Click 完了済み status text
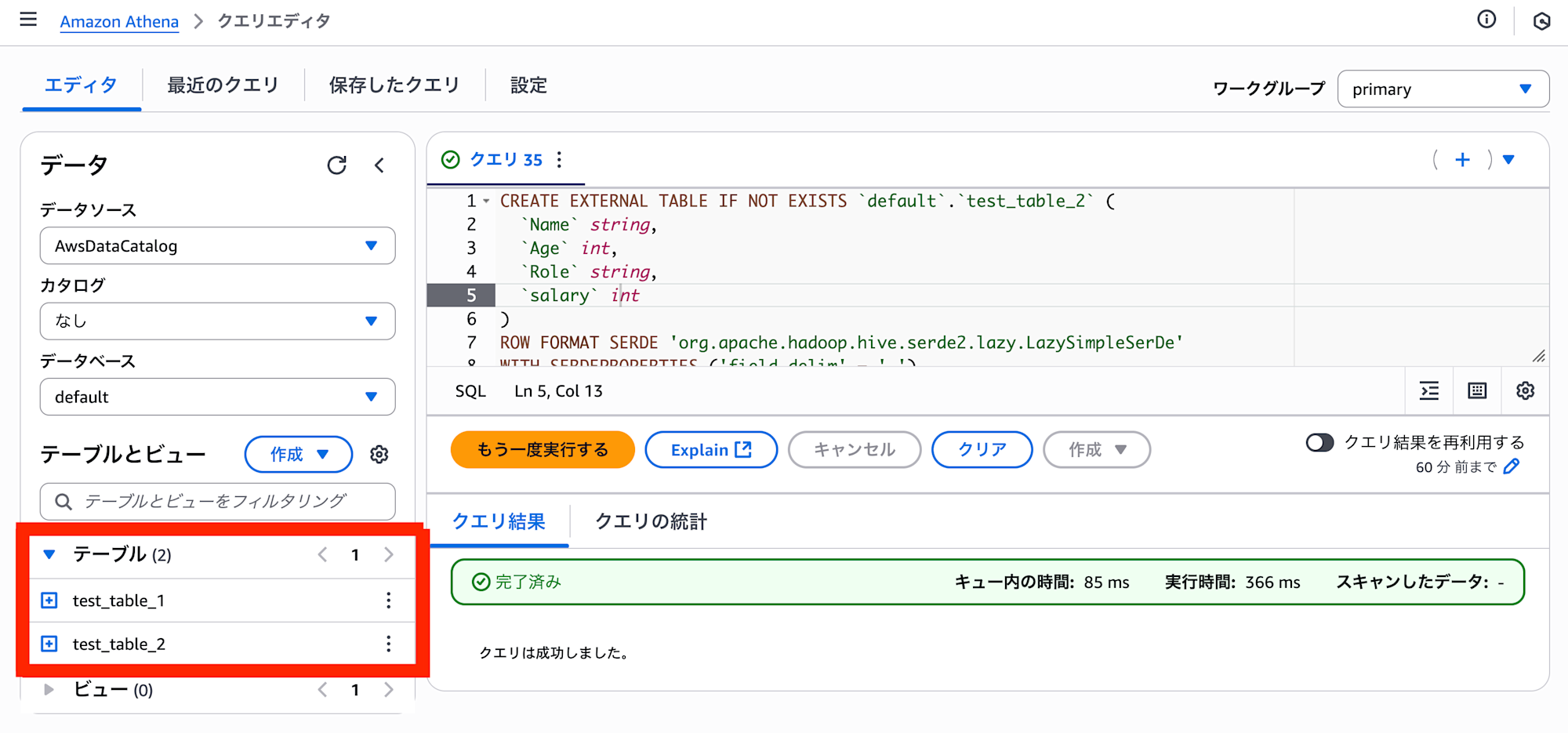The image size is (1568, 733). (528, 582)
